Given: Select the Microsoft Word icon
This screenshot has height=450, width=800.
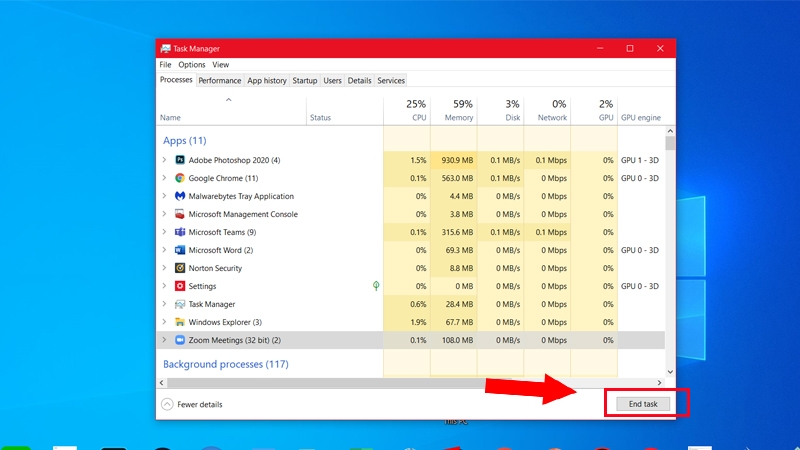Looking at the screenshot, I should (180, 250).
